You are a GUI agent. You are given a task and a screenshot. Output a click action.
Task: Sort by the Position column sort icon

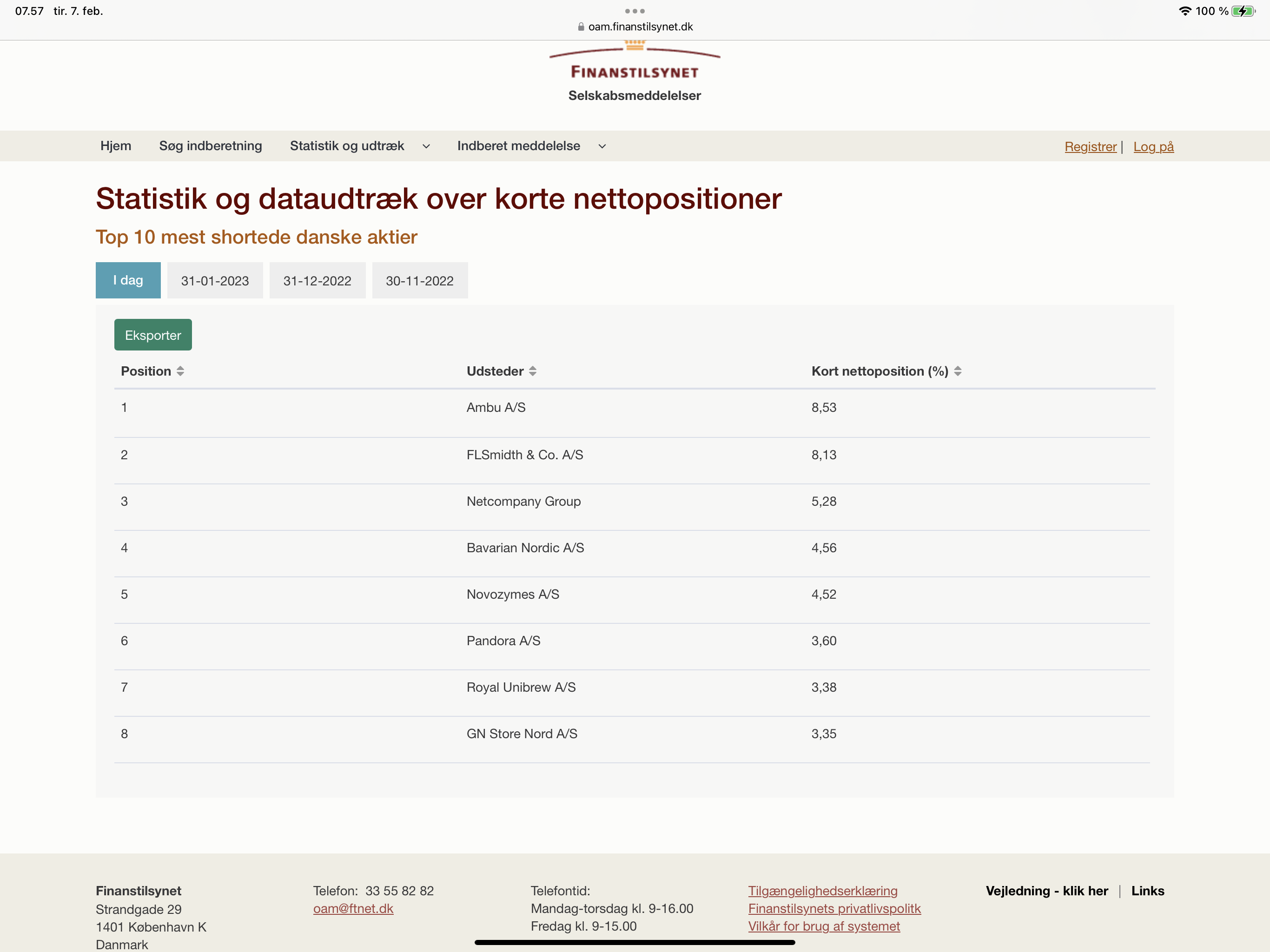[180, 371]
